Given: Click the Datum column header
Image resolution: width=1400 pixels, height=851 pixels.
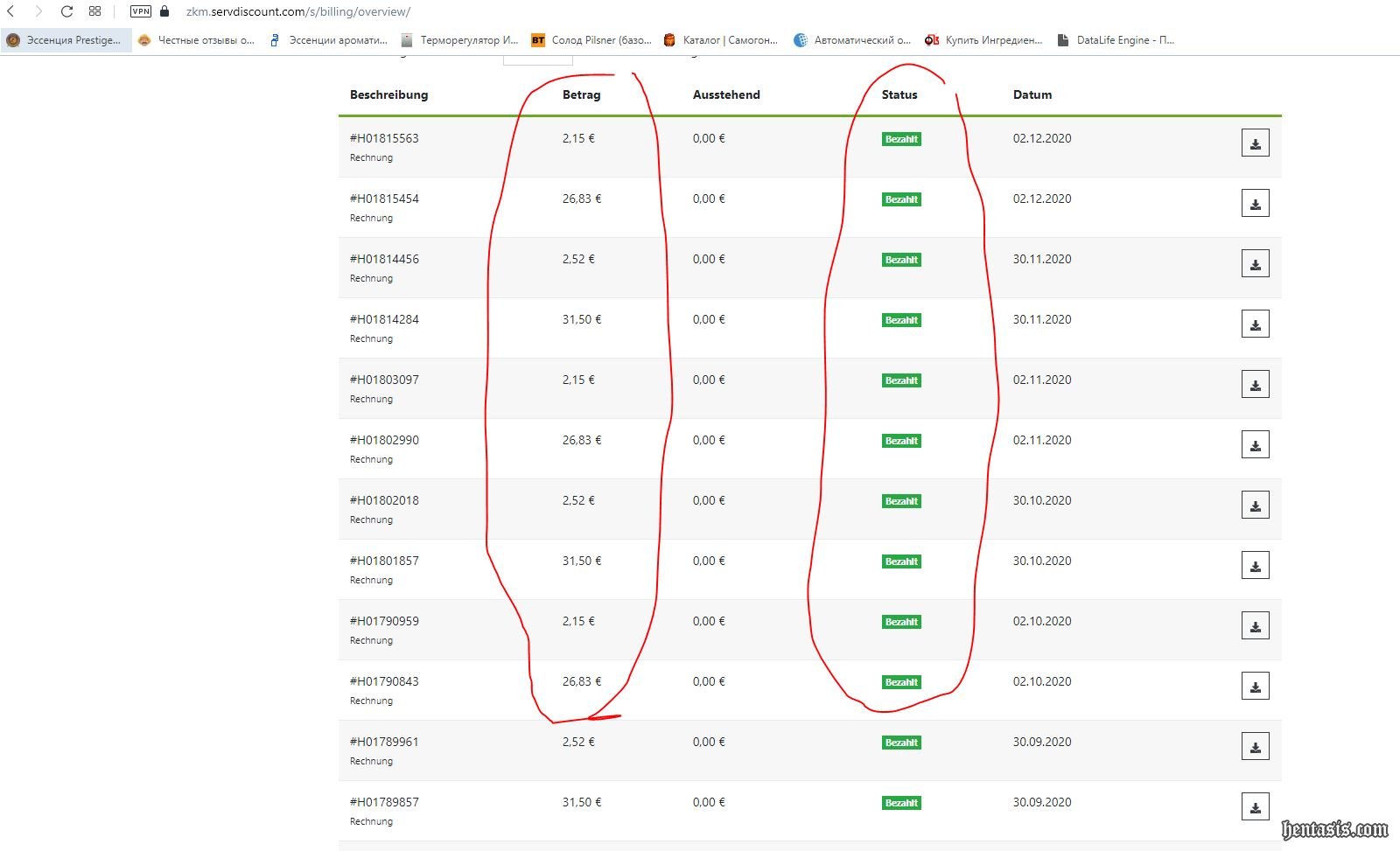Looking at the screenshot, I should pos(1032,94).
